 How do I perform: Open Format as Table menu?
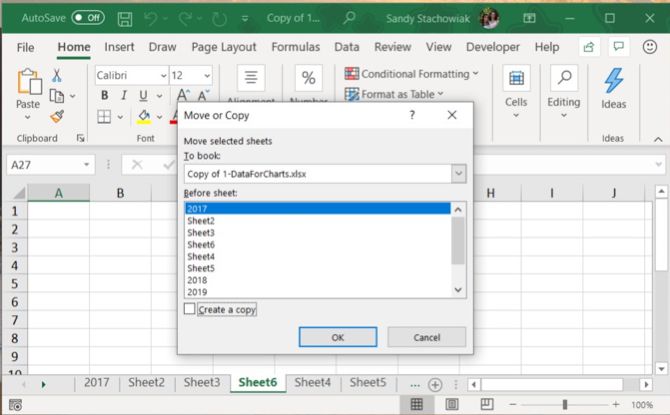coord(394,94)
